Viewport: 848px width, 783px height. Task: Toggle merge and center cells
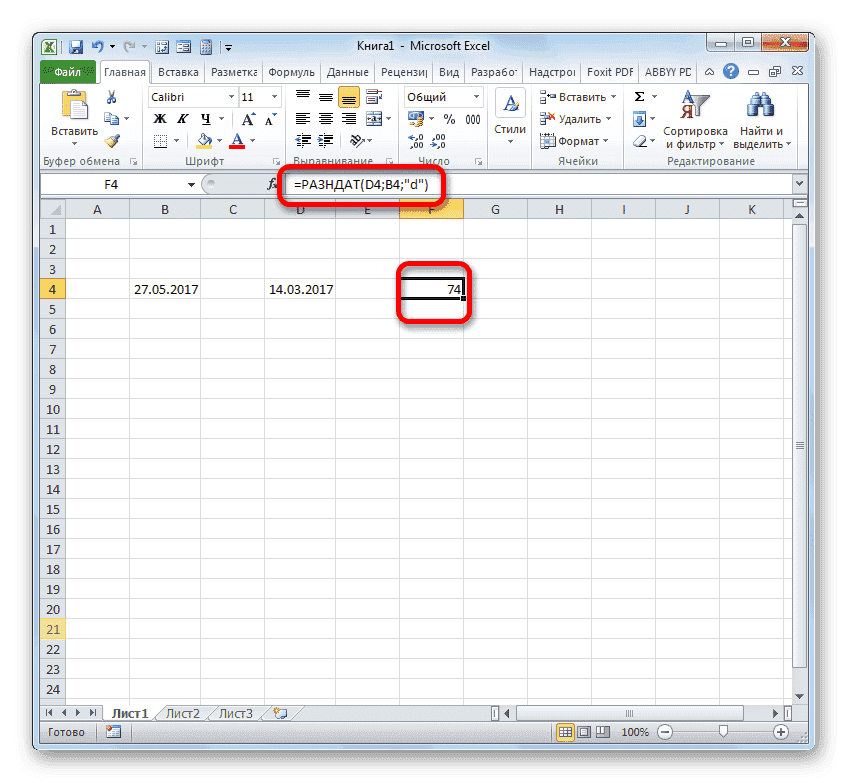pos(376,118)
